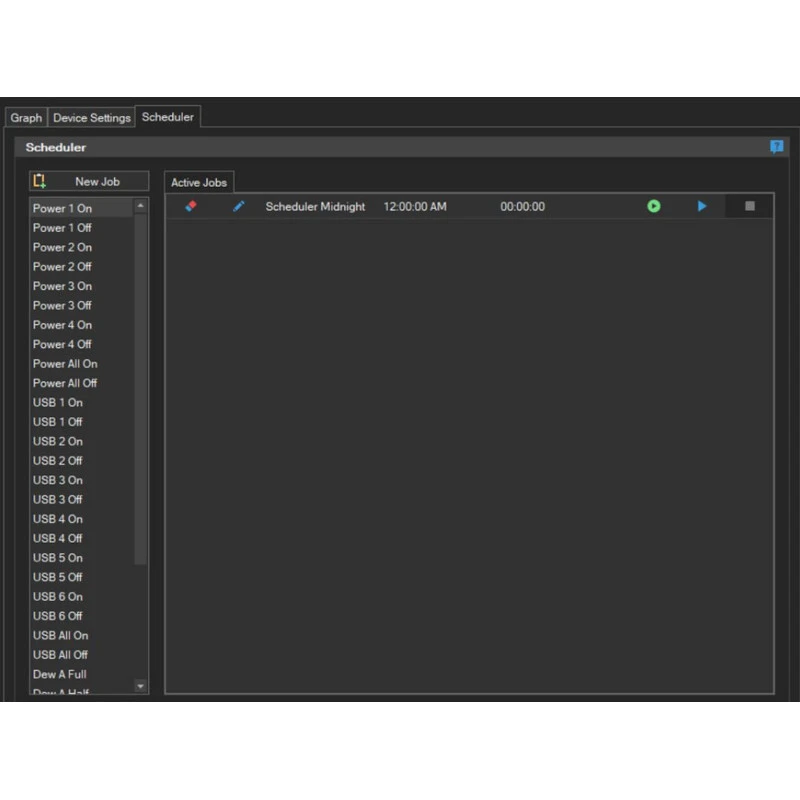Choose Power 4 Off from job list
Viewport: 800px width, 800px height.
click(x=62, y=344)
